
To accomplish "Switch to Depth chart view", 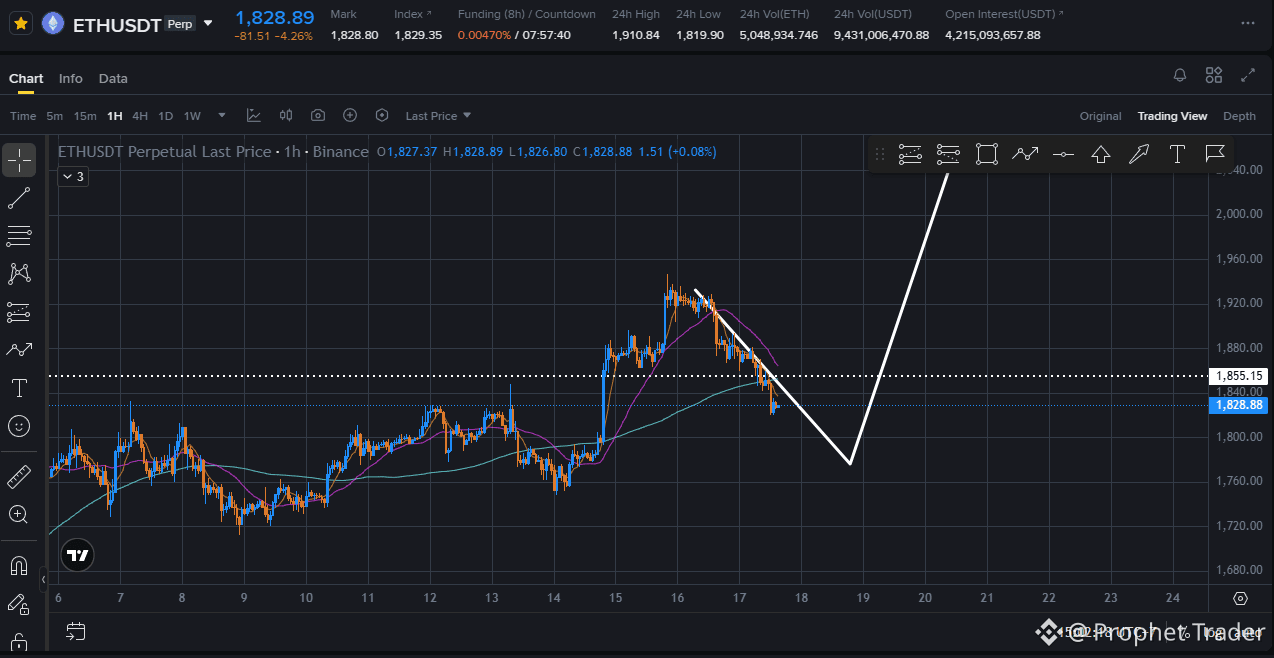I will (1239, 116).
